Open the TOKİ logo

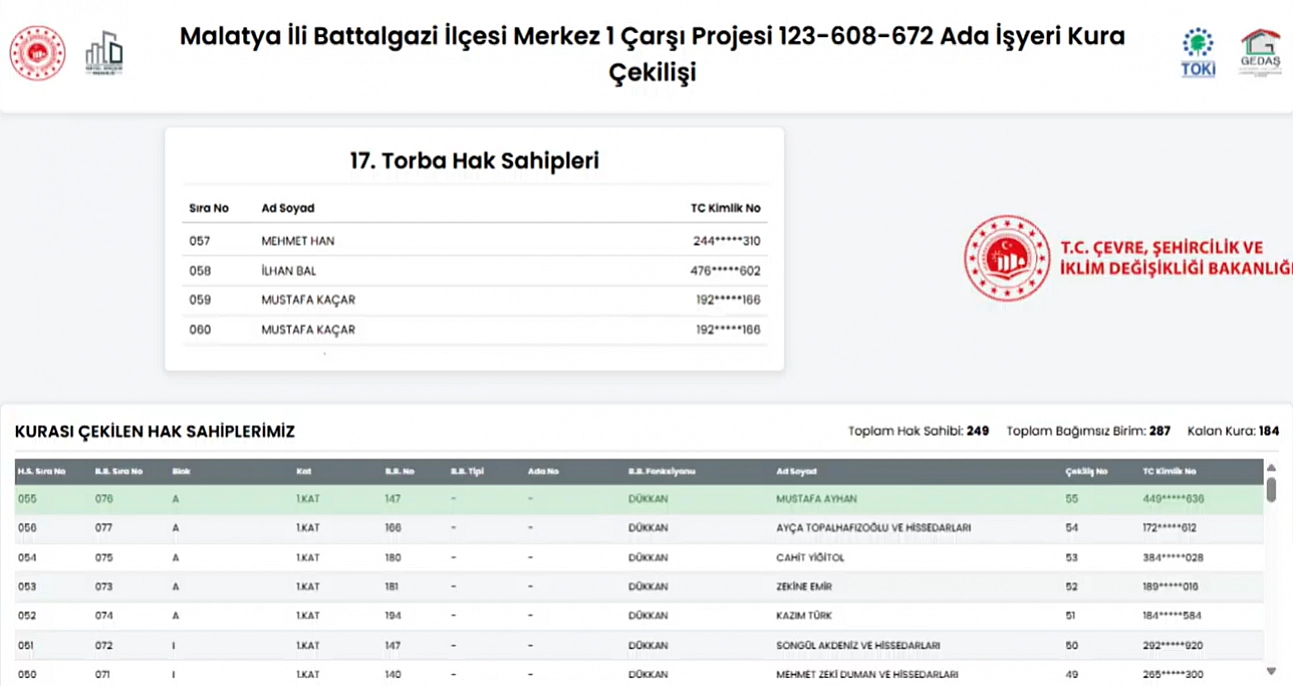coord(1197,53)
